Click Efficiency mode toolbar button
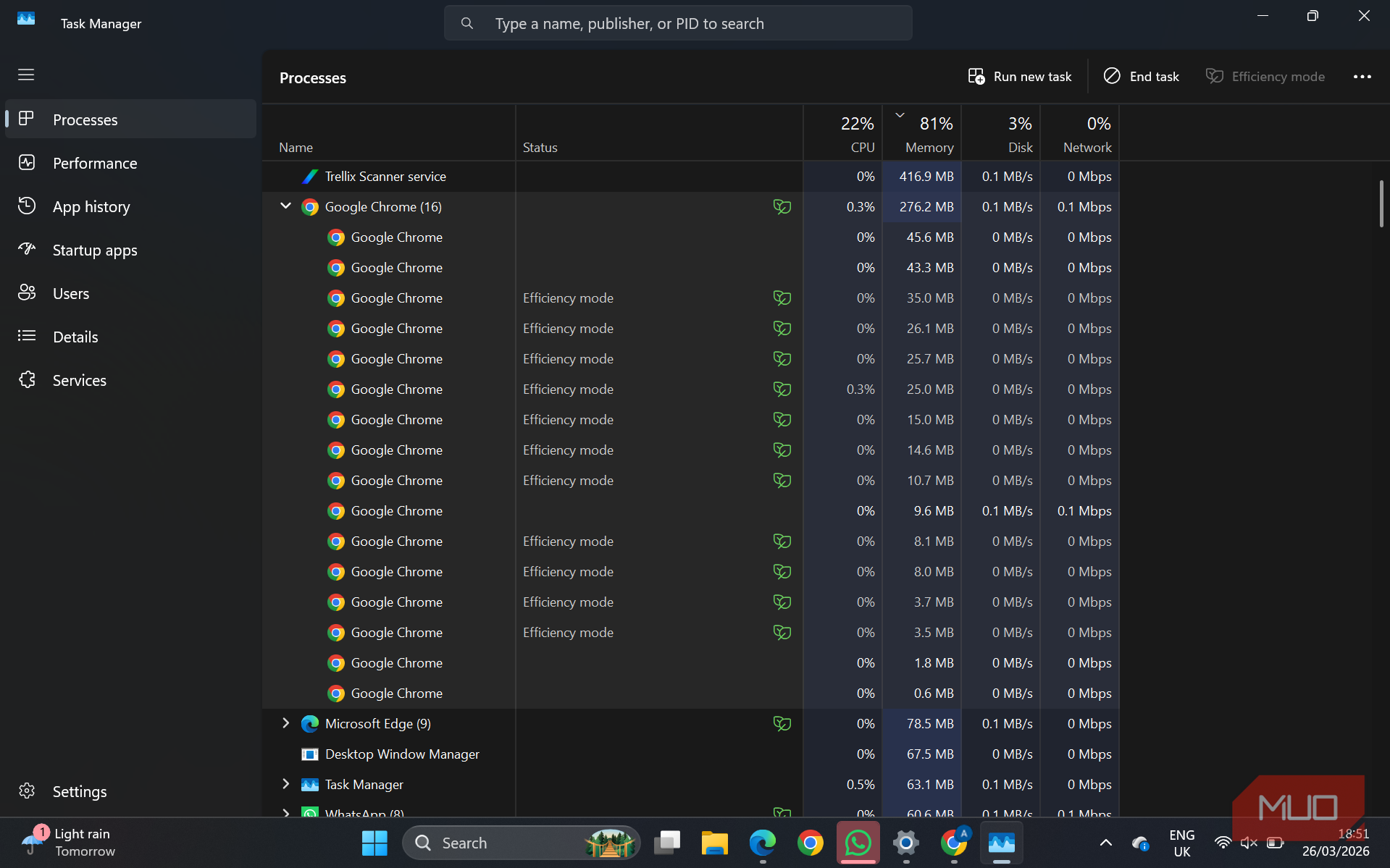This screenshot has height=868, width=1390. (1265, 77)
